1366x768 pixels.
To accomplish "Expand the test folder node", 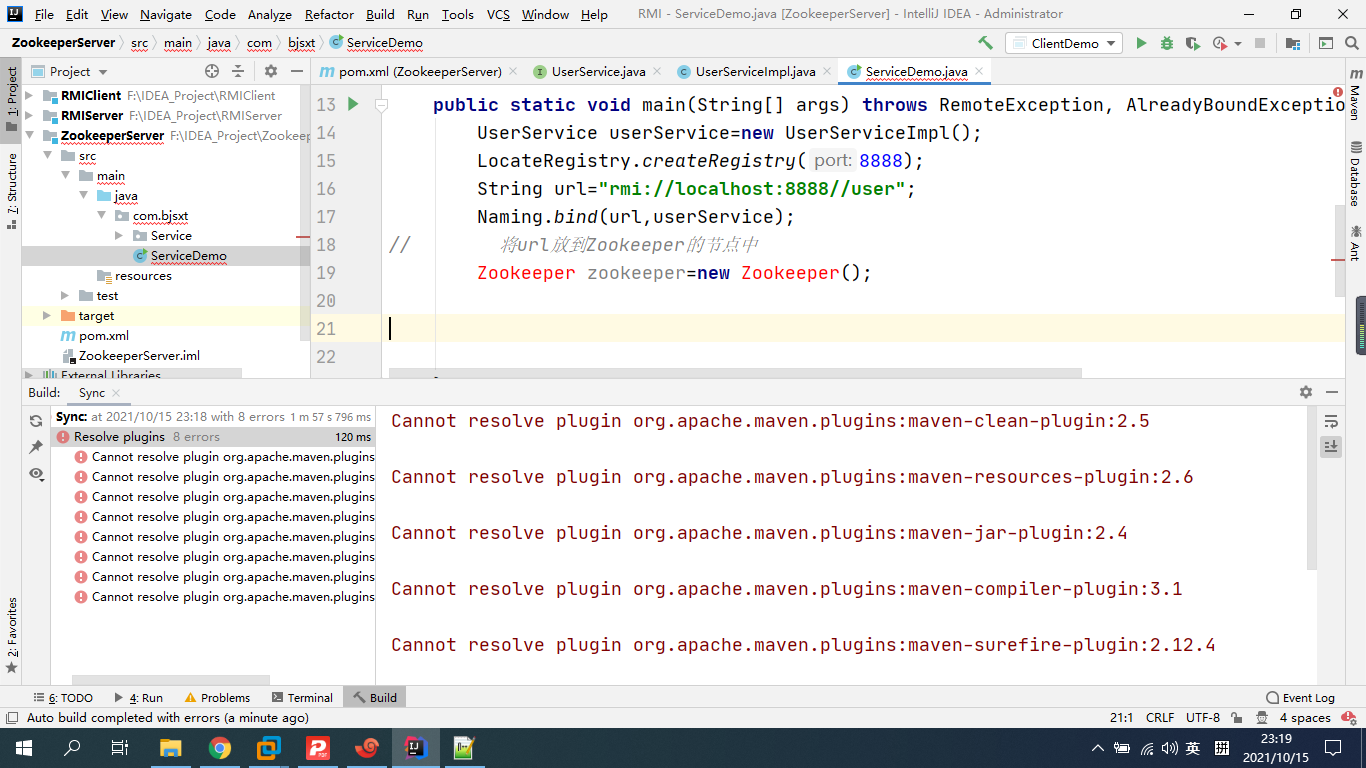I will coord(64,296).
